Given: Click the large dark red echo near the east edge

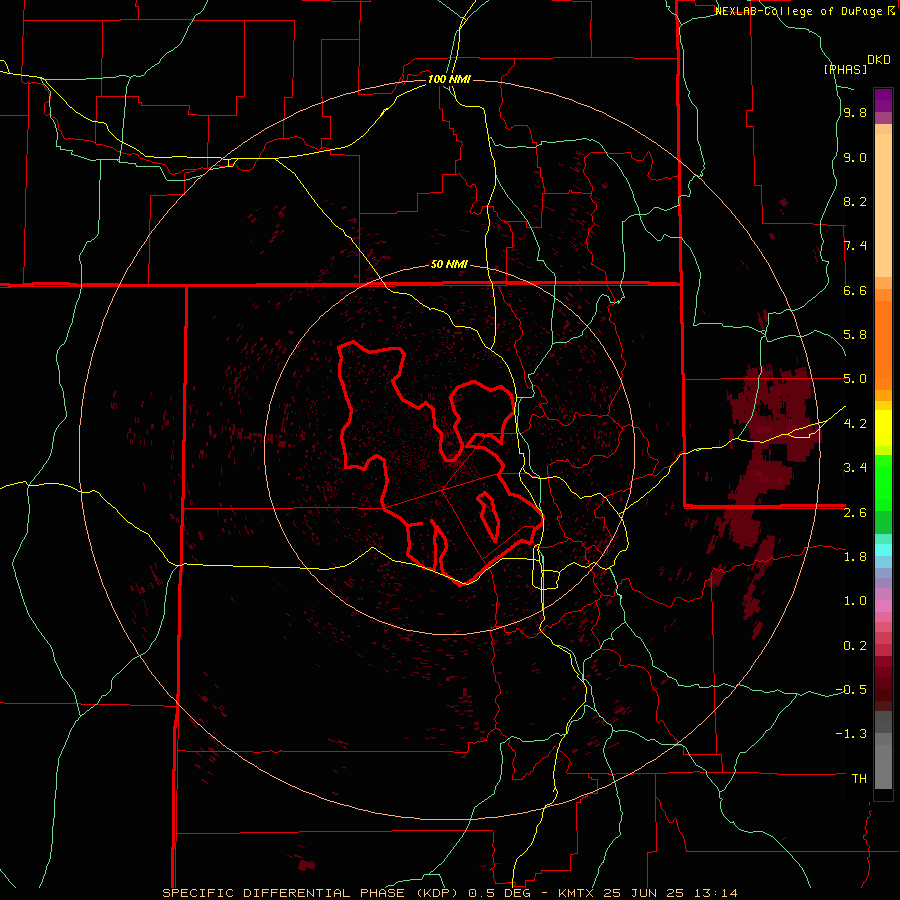Looking at the screenshot, I should click(x=769, y=453).
